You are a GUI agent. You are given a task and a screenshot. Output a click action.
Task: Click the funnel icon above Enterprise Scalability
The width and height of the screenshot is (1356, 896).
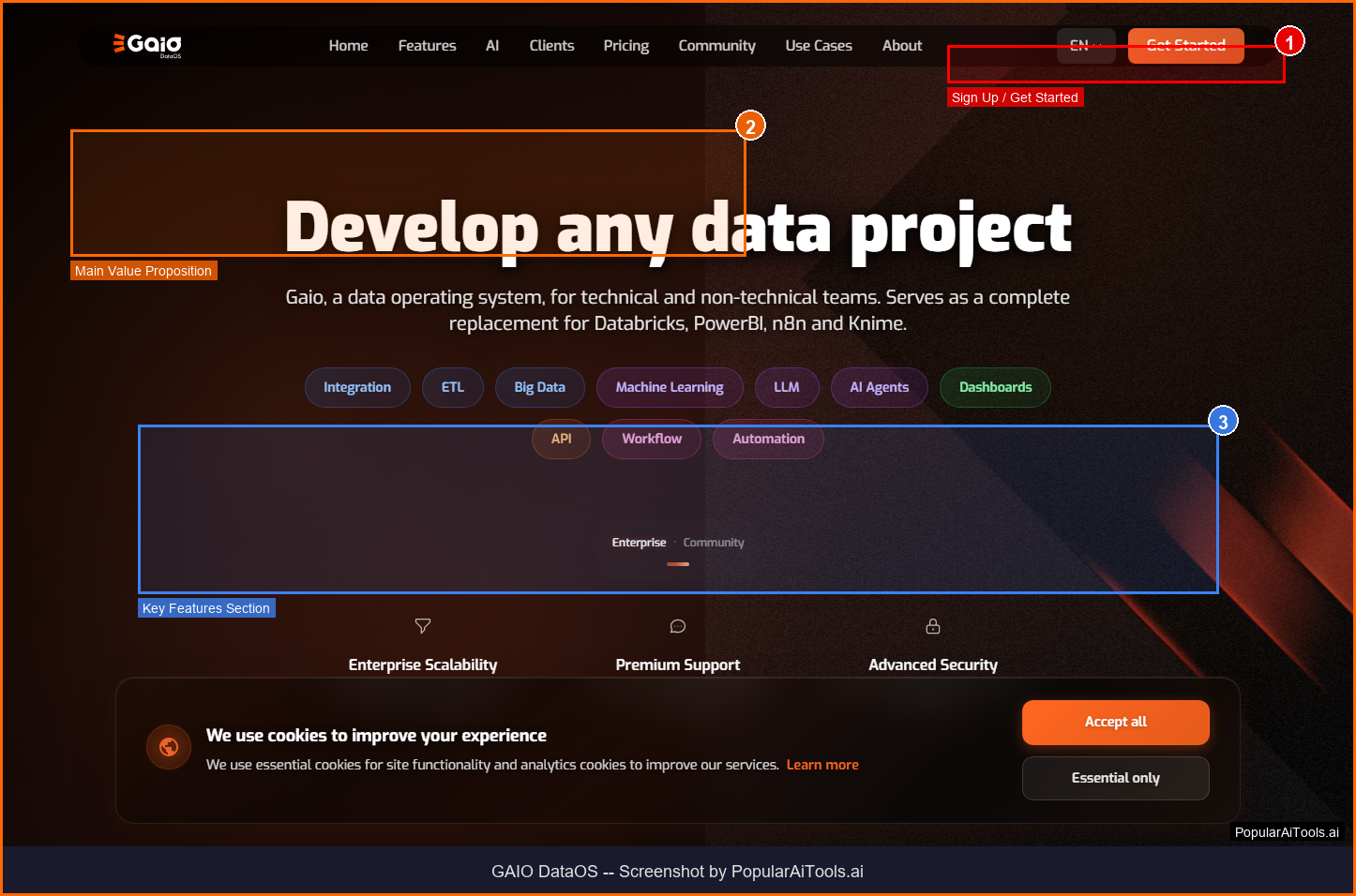click(x=423, y=626)
